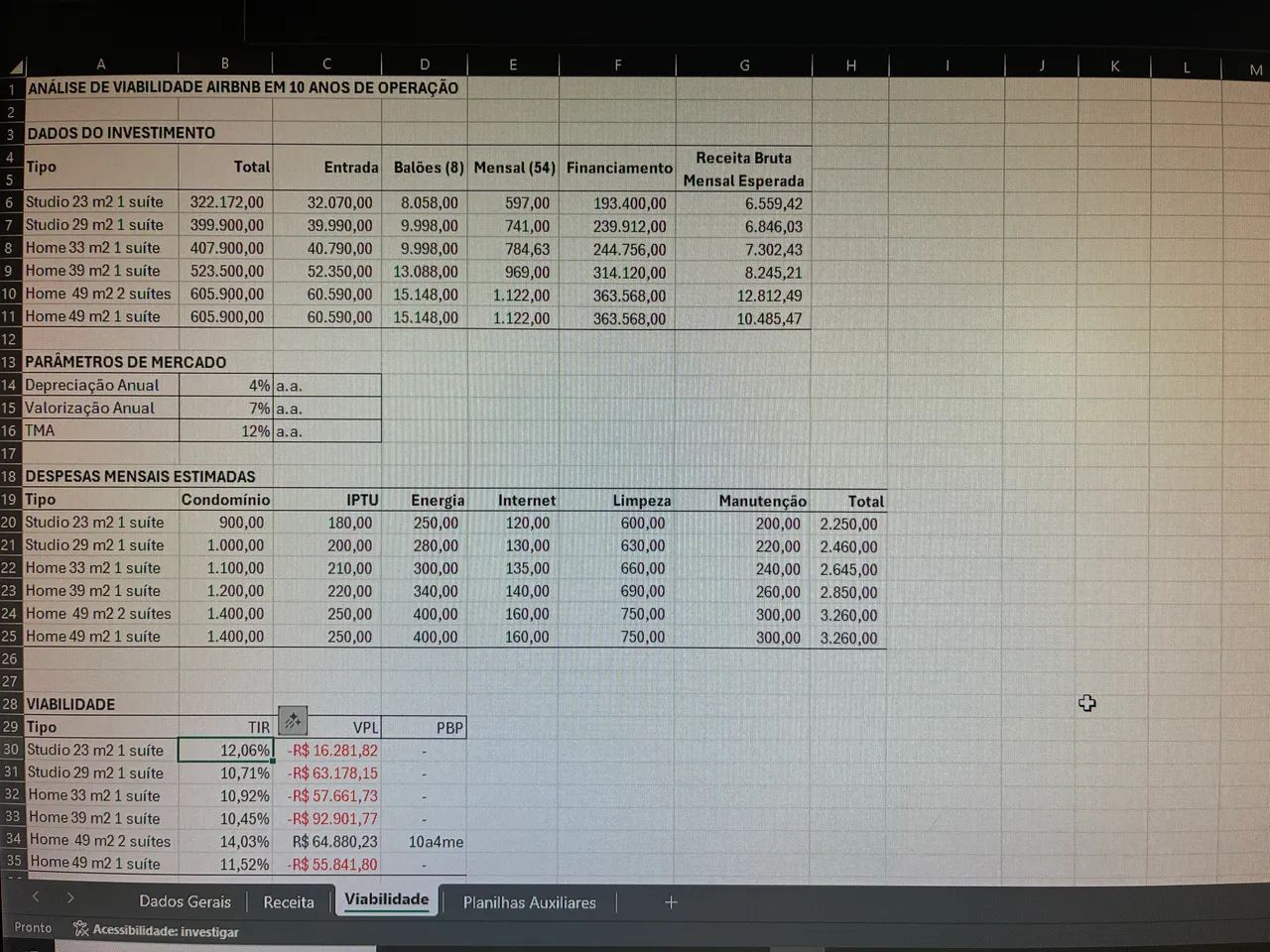Image resolution: width=1270 pixels, height=952 pixels.
Task: Select column E header
Action: [x=513, y=65]
